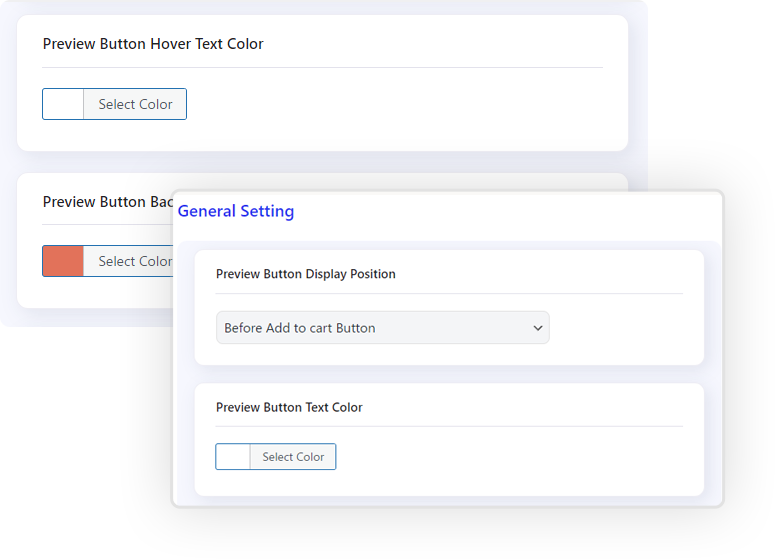Screen dimensions: 775x559
Task: Click the white Preview Button Text Color swatch
Action: point(233,457)
